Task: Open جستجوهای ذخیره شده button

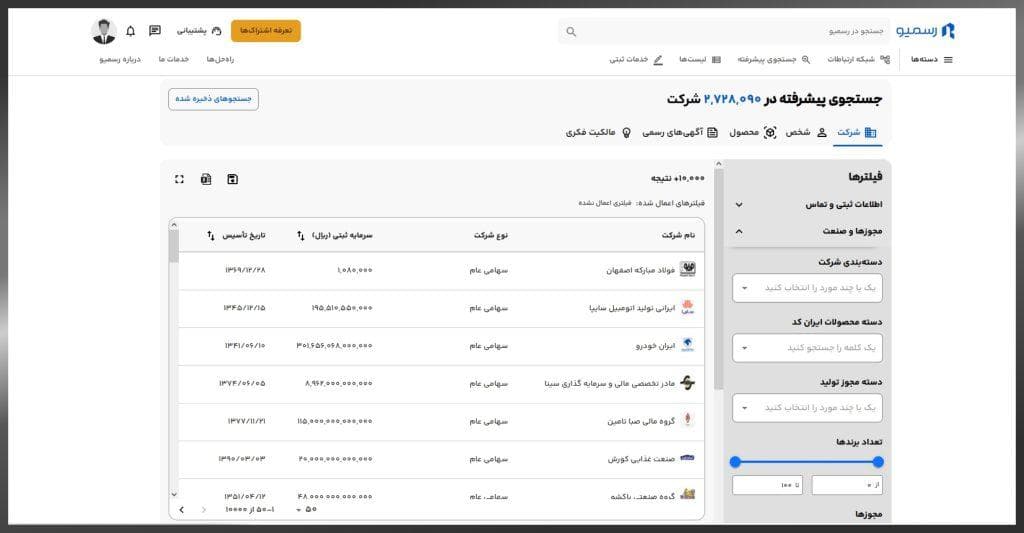Action: (214, 99)
